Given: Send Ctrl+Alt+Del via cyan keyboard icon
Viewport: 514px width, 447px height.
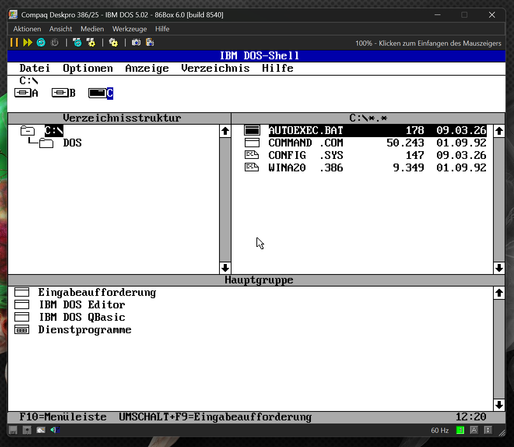Looking at the screenshot, I should (77, 43).
